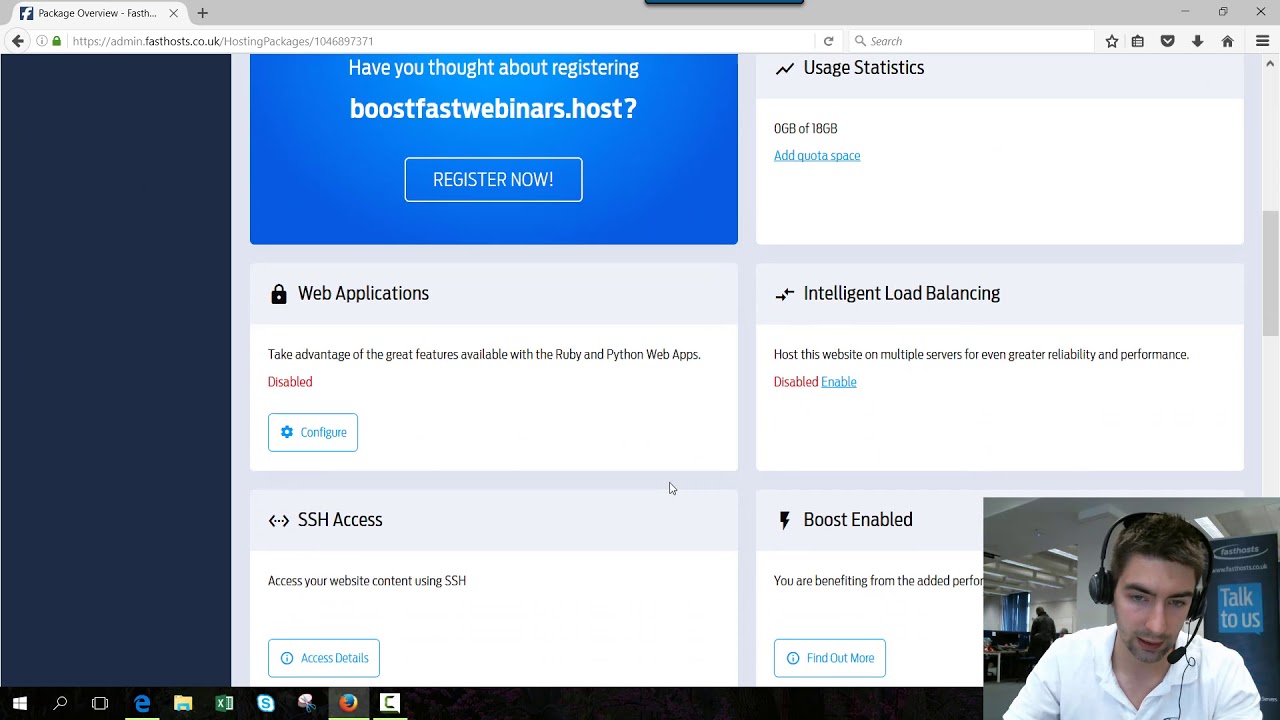Click the page vertical scrollbar thumb
Image resolution: width=1280 pixels, height=720 pixels.
tap(1270, 272)
